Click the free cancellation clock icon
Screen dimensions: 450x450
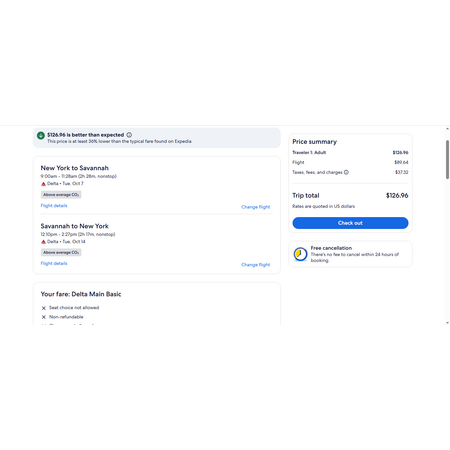[300, 254]
